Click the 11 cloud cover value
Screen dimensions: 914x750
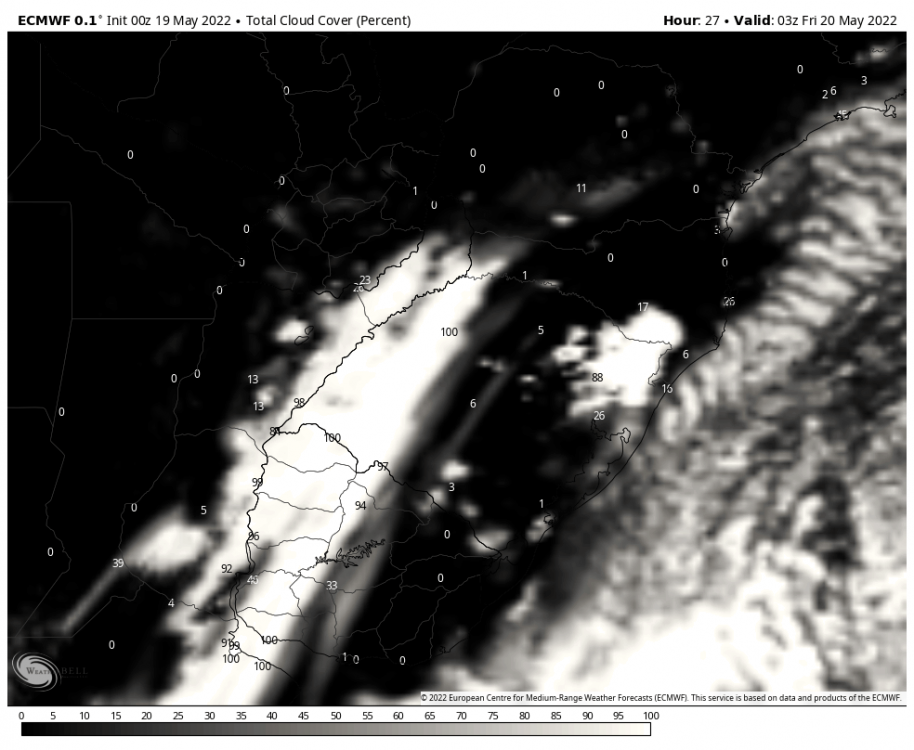coord(581,188)
